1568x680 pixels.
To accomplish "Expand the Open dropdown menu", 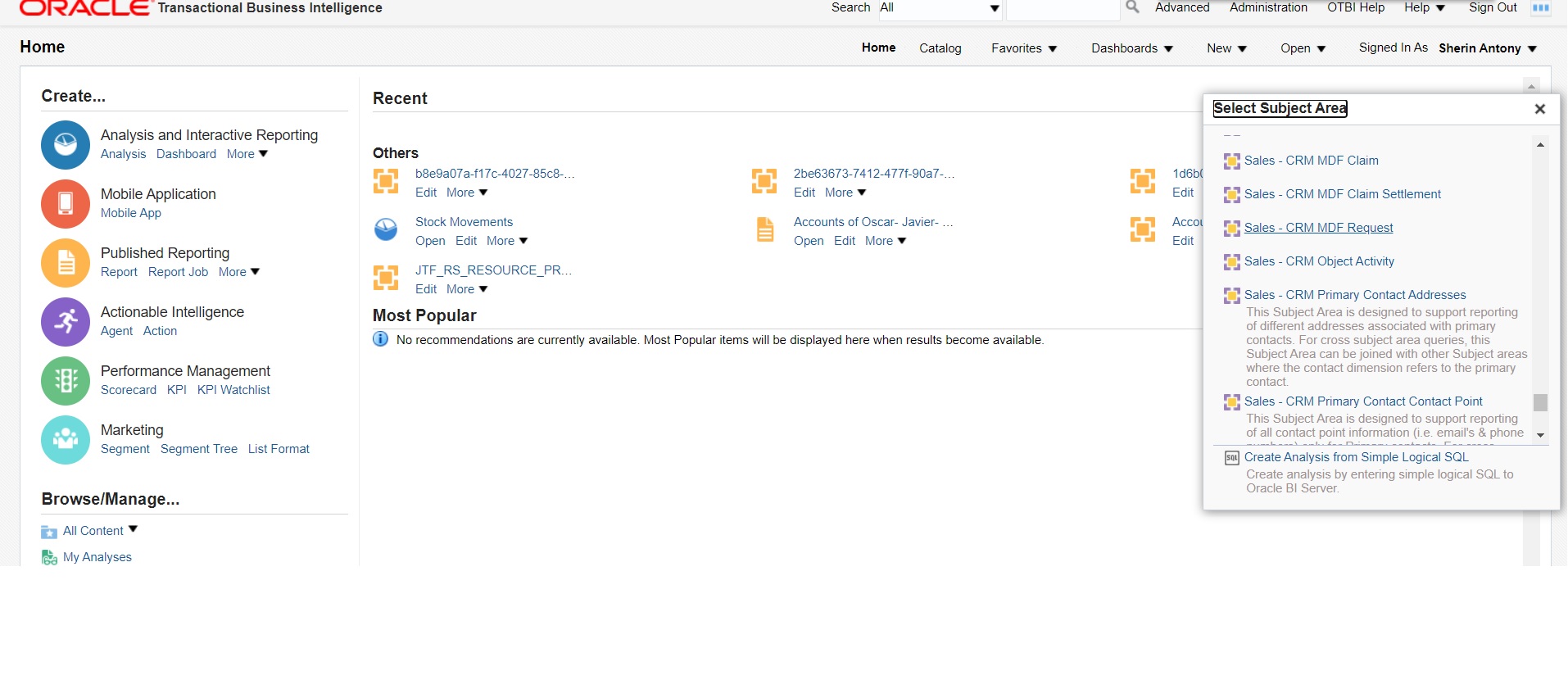I will click(x=1303, y=48).
